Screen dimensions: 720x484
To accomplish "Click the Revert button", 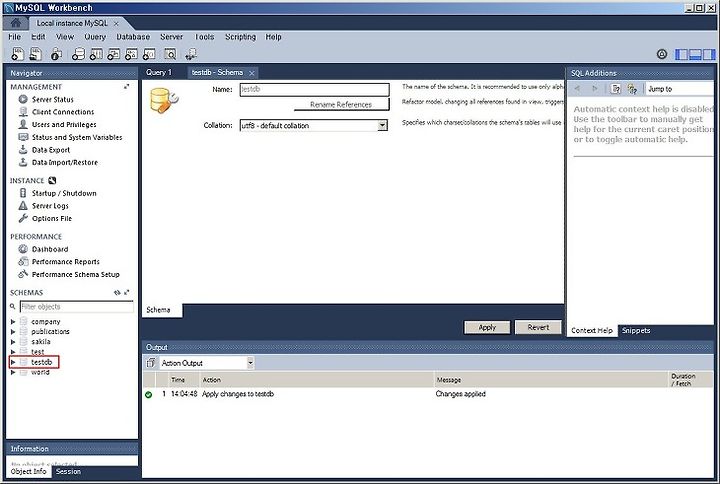I will 538,327.
